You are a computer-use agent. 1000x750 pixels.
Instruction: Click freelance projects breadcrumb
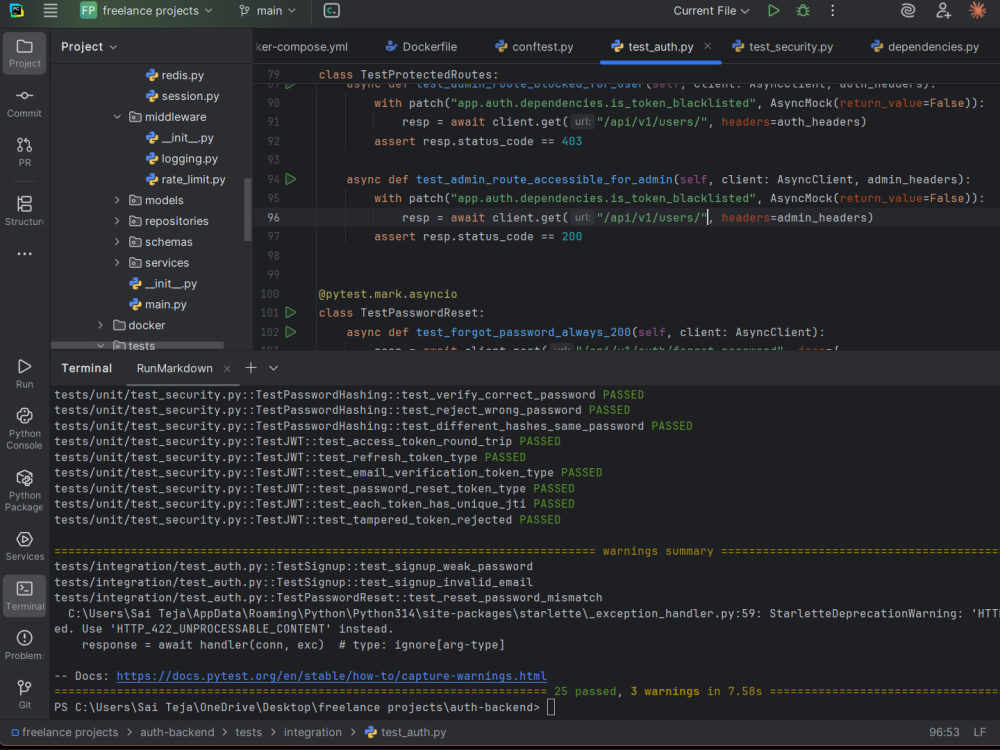(64, 732)
